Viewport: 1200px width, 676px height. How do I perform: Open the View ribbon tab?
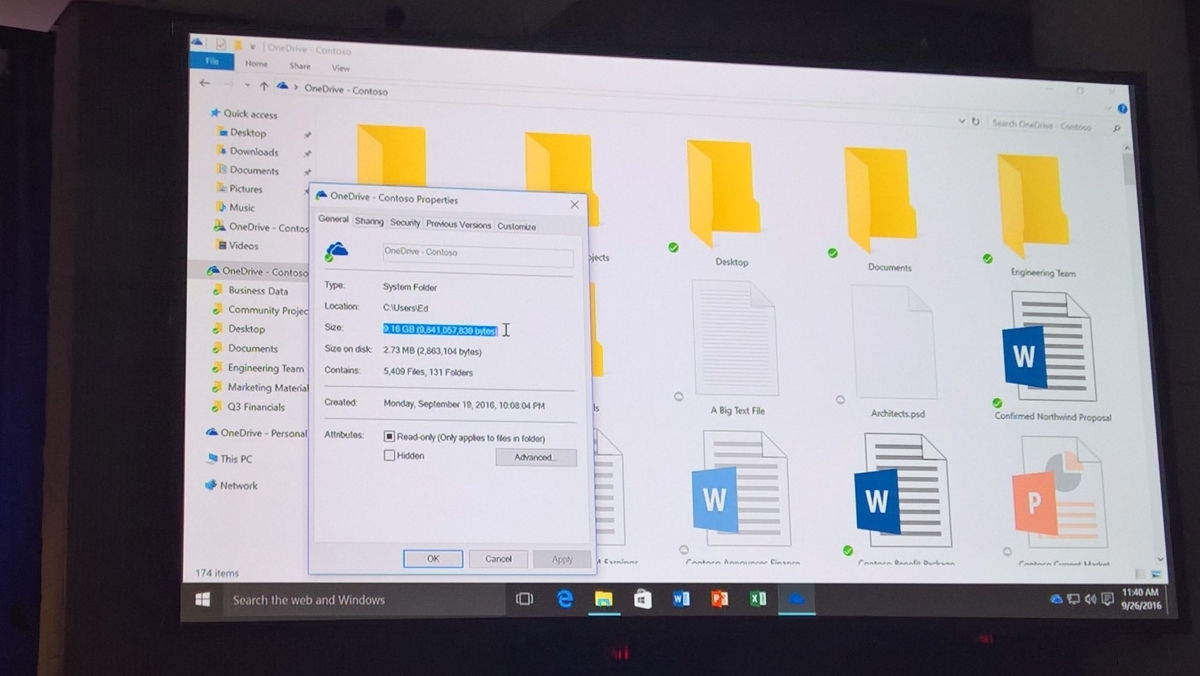(341, 68)
